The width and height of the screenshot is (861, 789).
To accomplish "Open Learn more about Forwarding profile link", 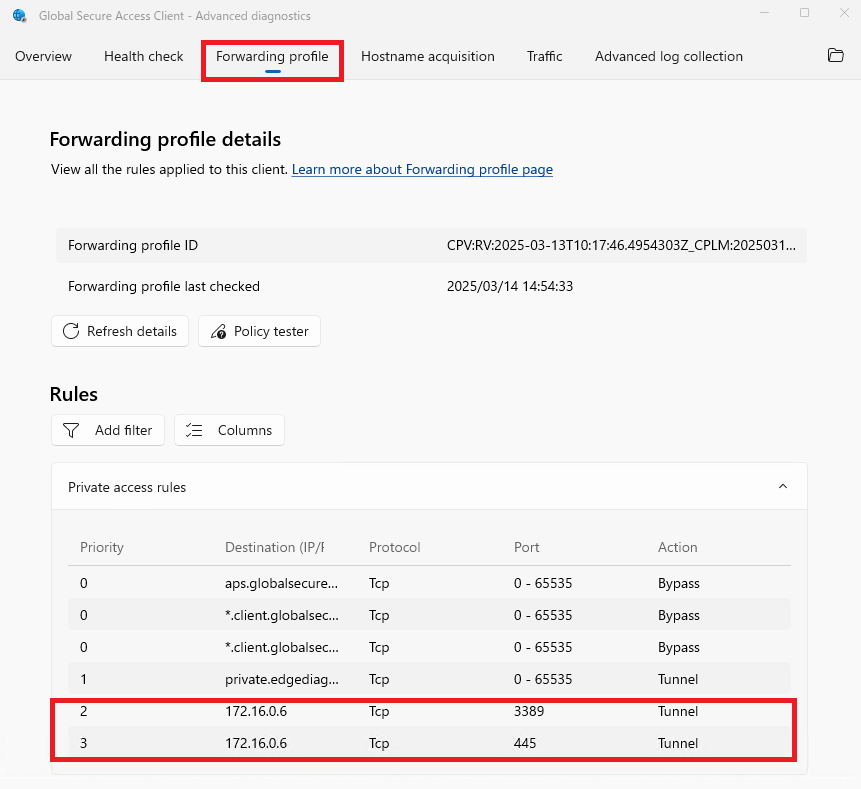I will pyautogui.click(x=422, y=170).
